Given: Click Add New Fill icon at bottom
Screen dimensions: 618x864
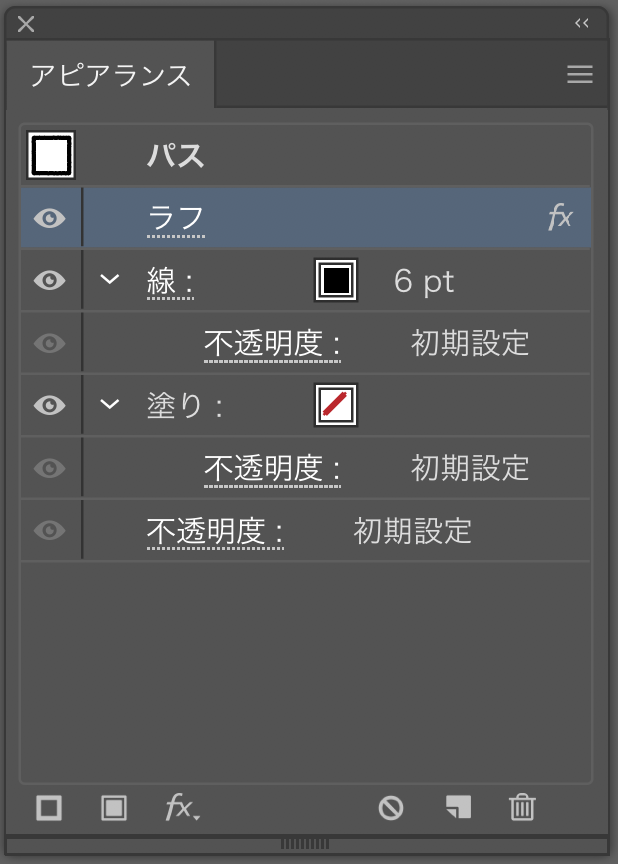Looking at the screenshot, I should coord(114,808).
